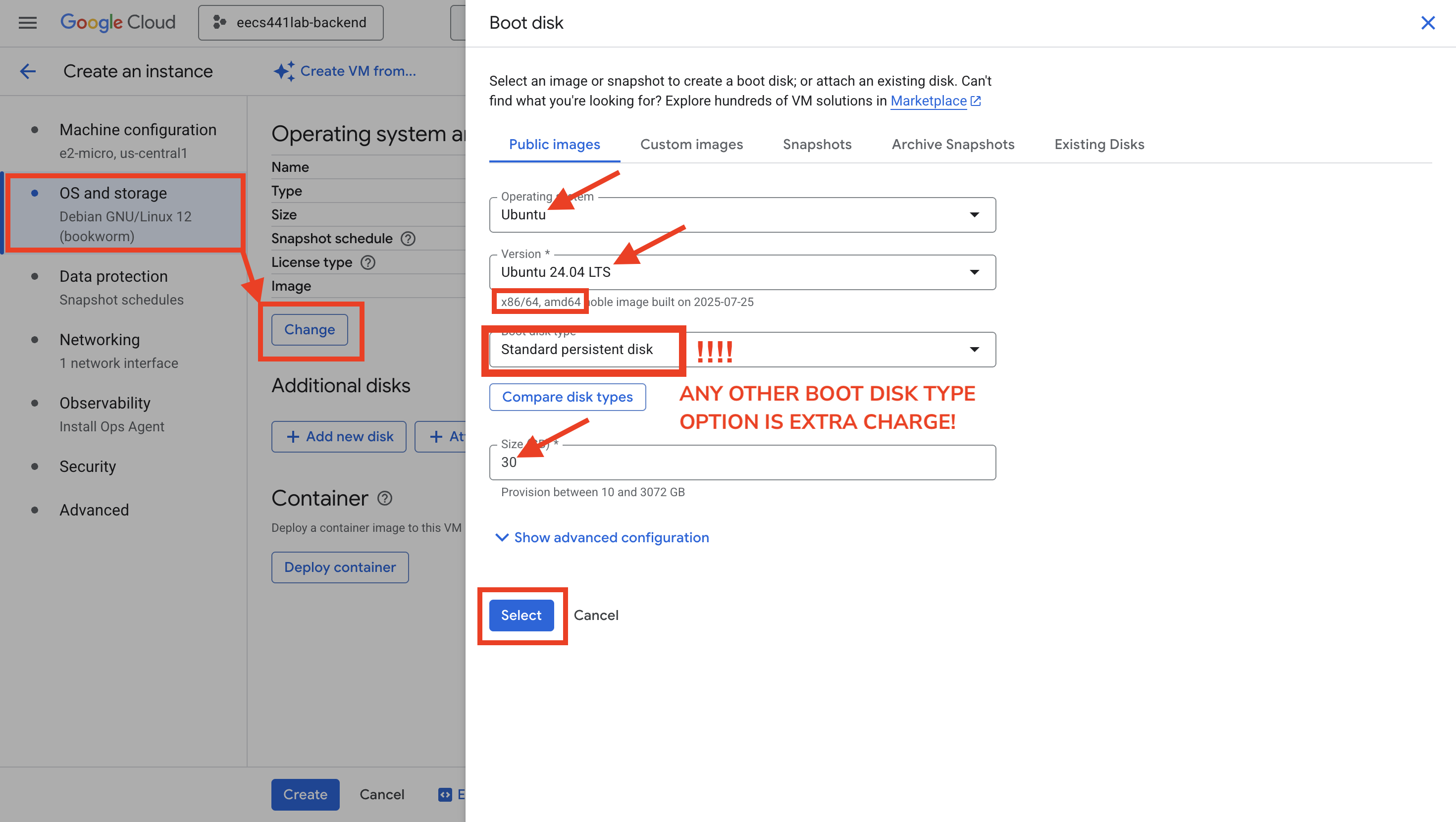
Task: Open the Marketplace link
Action: (x=928, y=101)
